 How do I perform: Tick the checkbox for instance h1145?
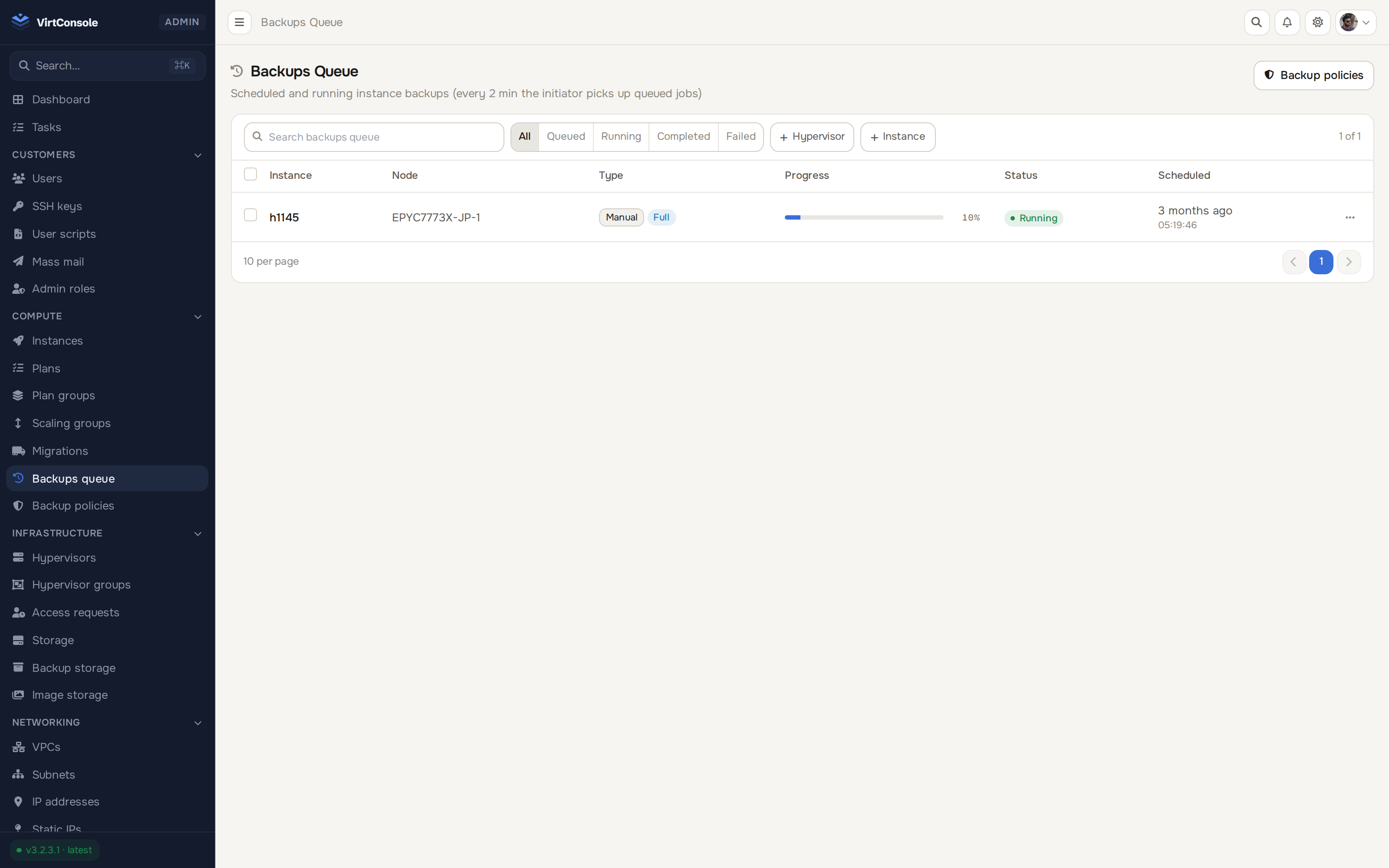tap(250, 215)
